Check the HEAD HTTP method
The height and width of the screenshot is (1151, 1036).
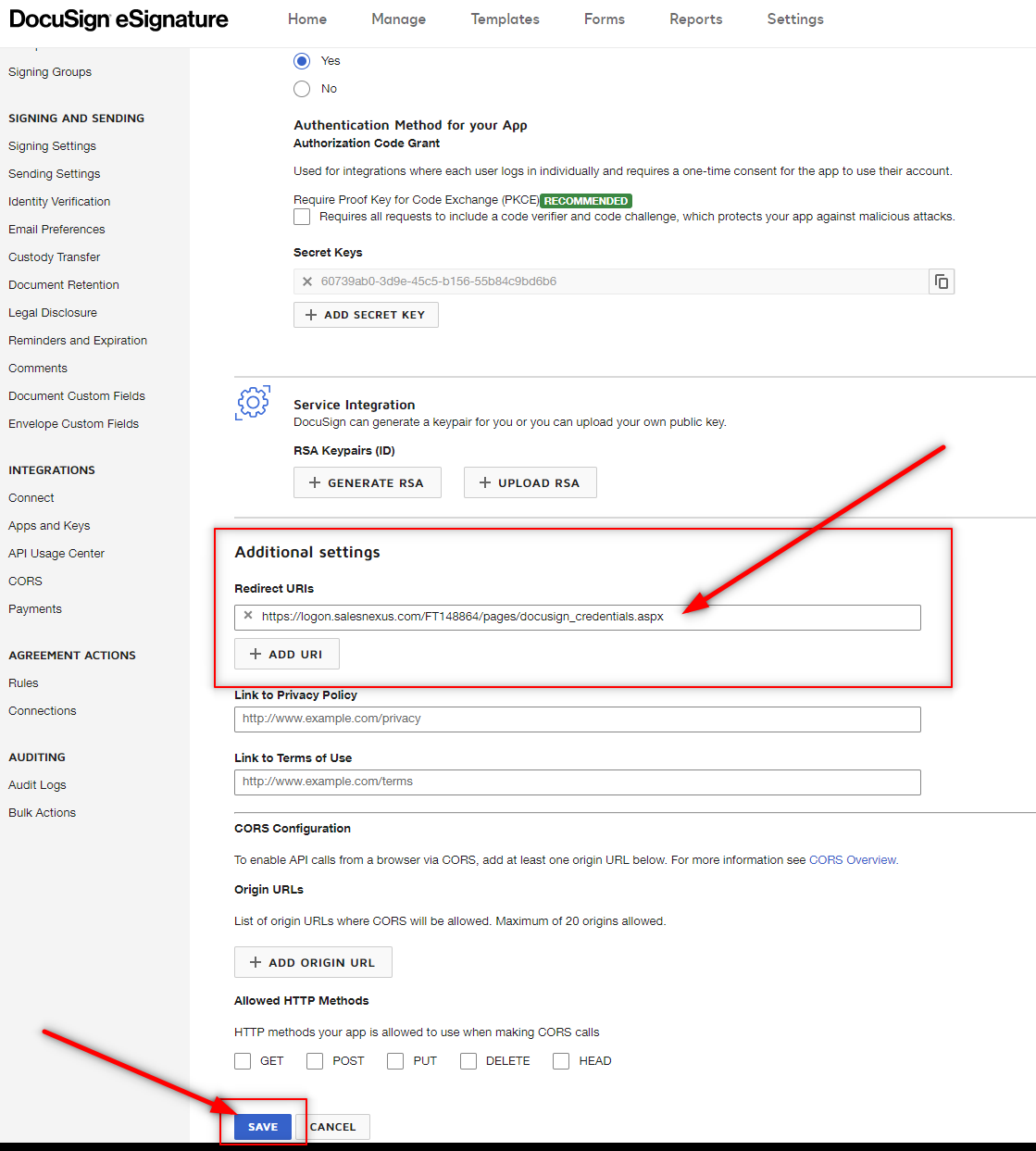tap(561, 1061)
